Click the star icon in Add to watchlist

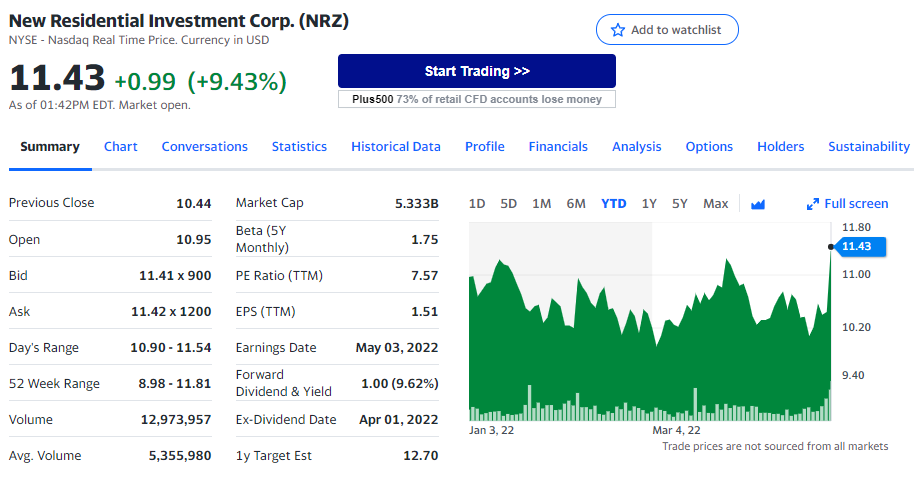tap(618, 30)
